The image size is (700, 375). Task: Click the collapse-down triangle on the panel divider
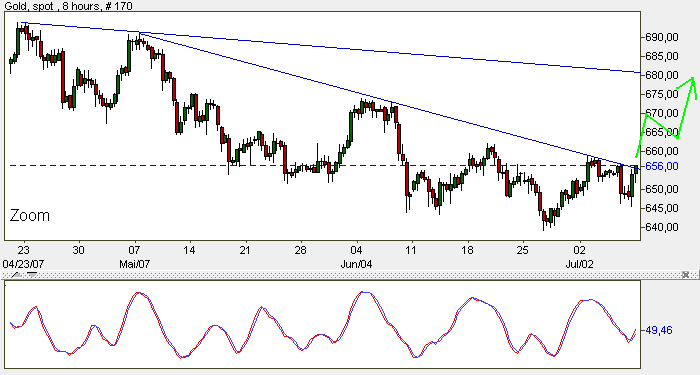tap(32, 275)
